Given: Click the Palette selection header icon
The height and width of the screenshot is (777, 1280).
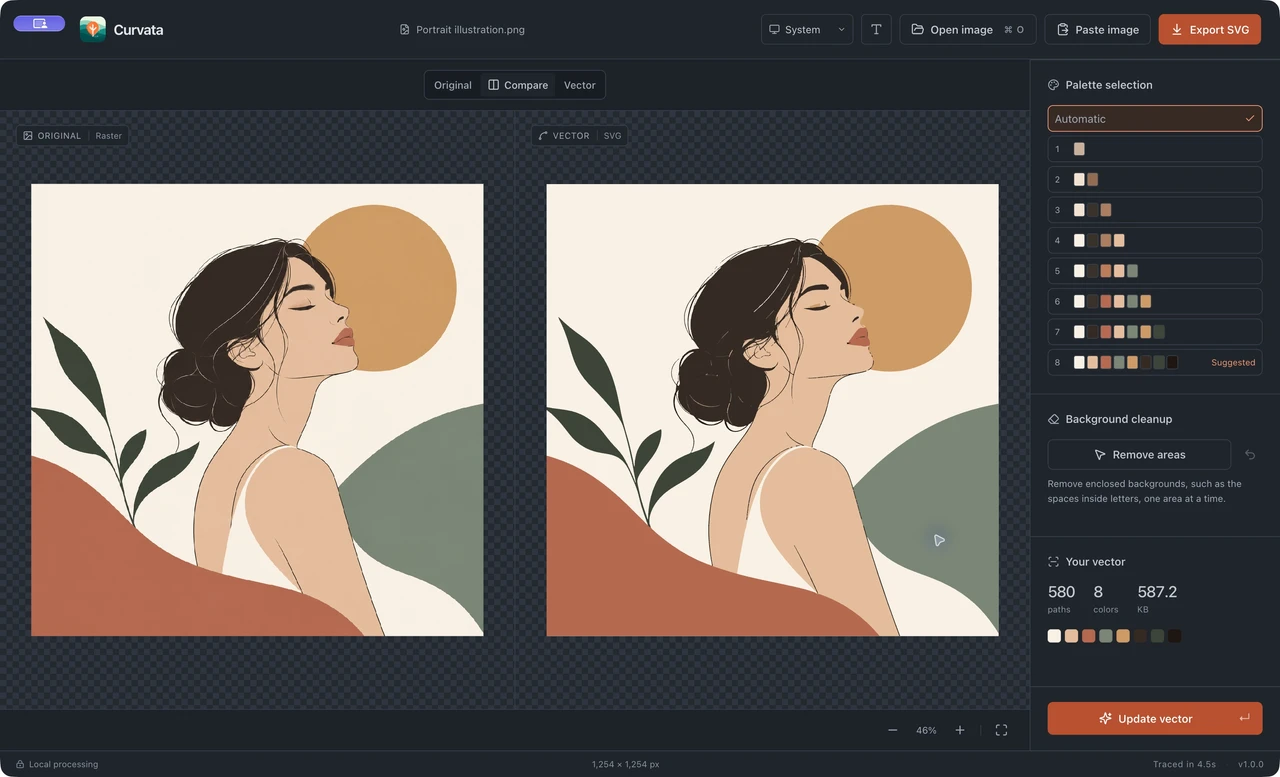Looking at the screenshot, I should click(x=1053, y=85).
